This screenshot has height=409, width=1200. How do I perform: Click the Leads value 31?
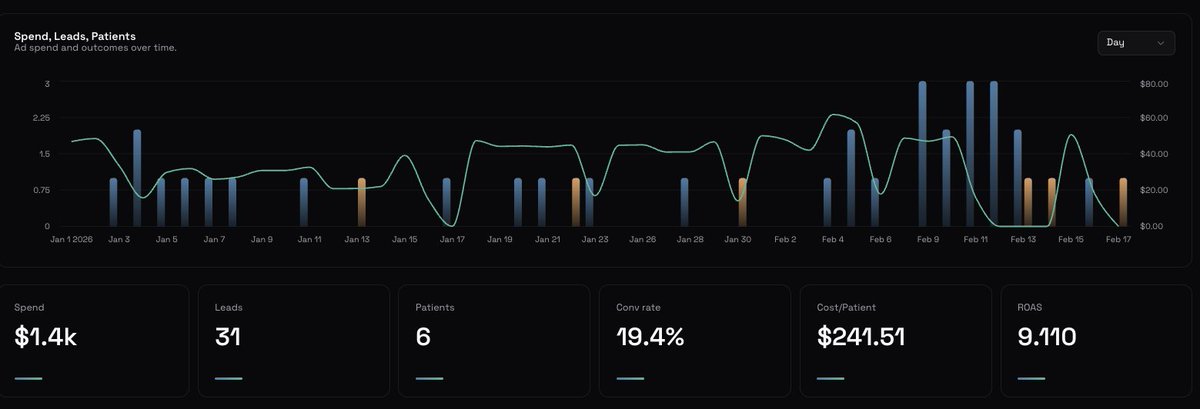[x=229, y=337]
